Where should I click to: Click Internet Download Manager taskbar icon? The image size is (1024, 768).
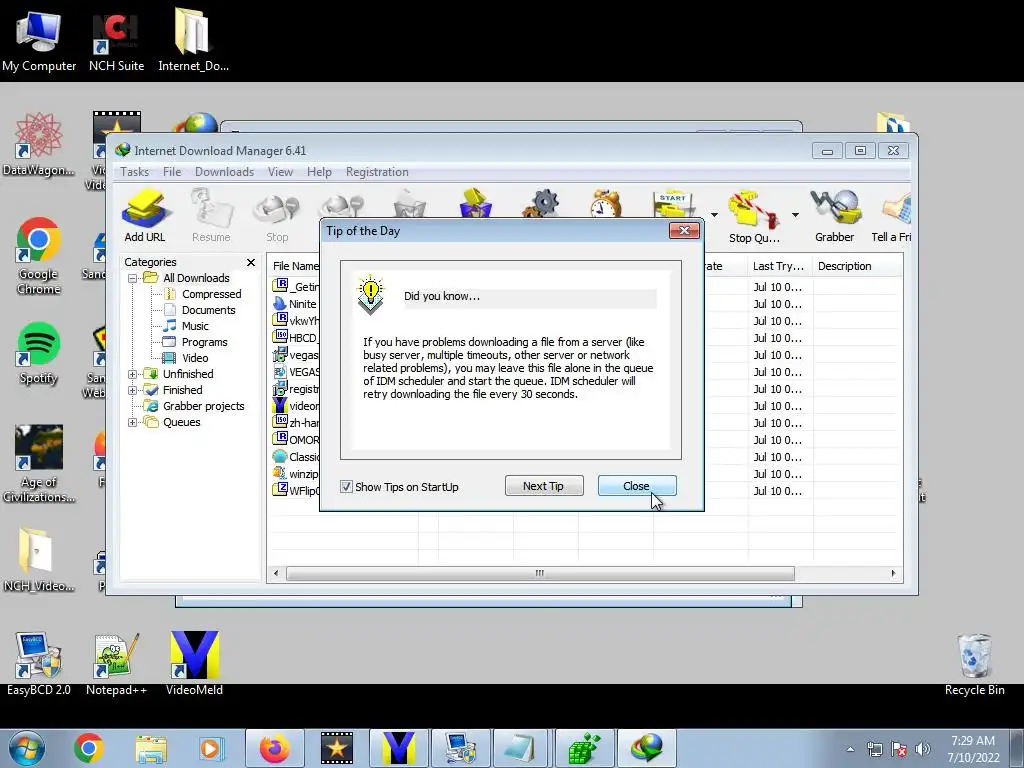[x=647, y=748]
